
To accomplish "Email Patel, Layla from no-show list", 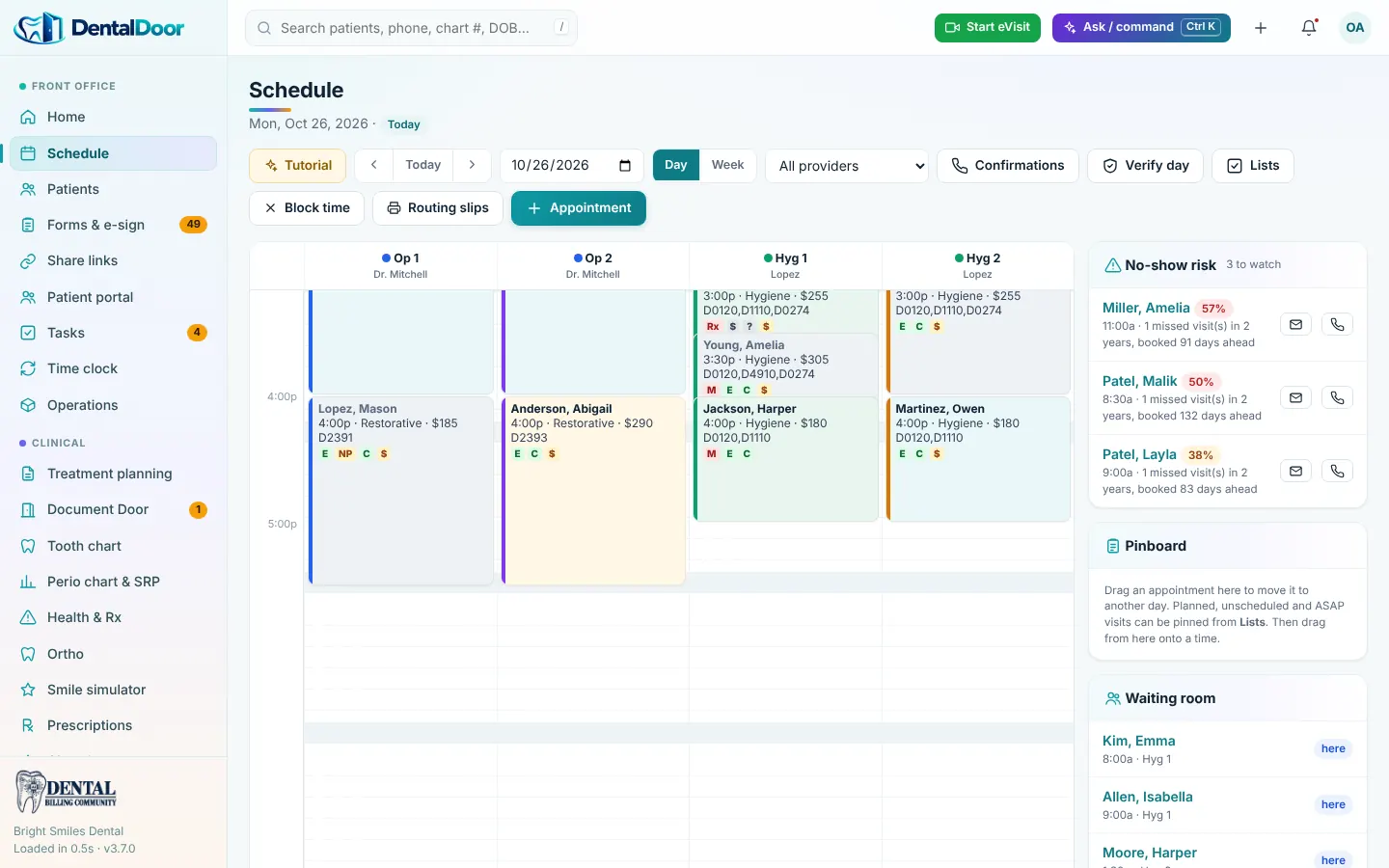I will (1295, 471).
